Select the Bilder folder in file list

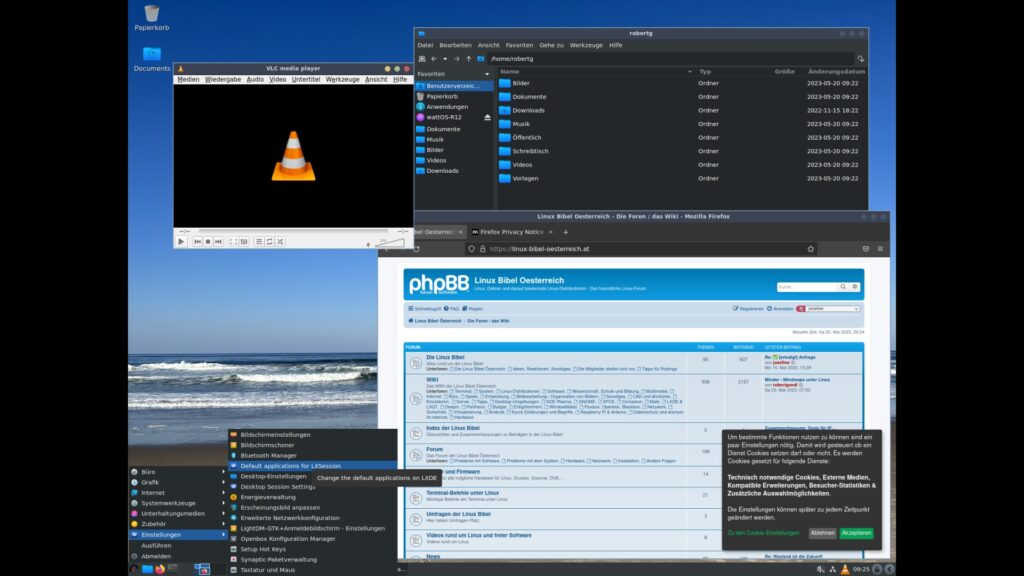click(520, 83)
